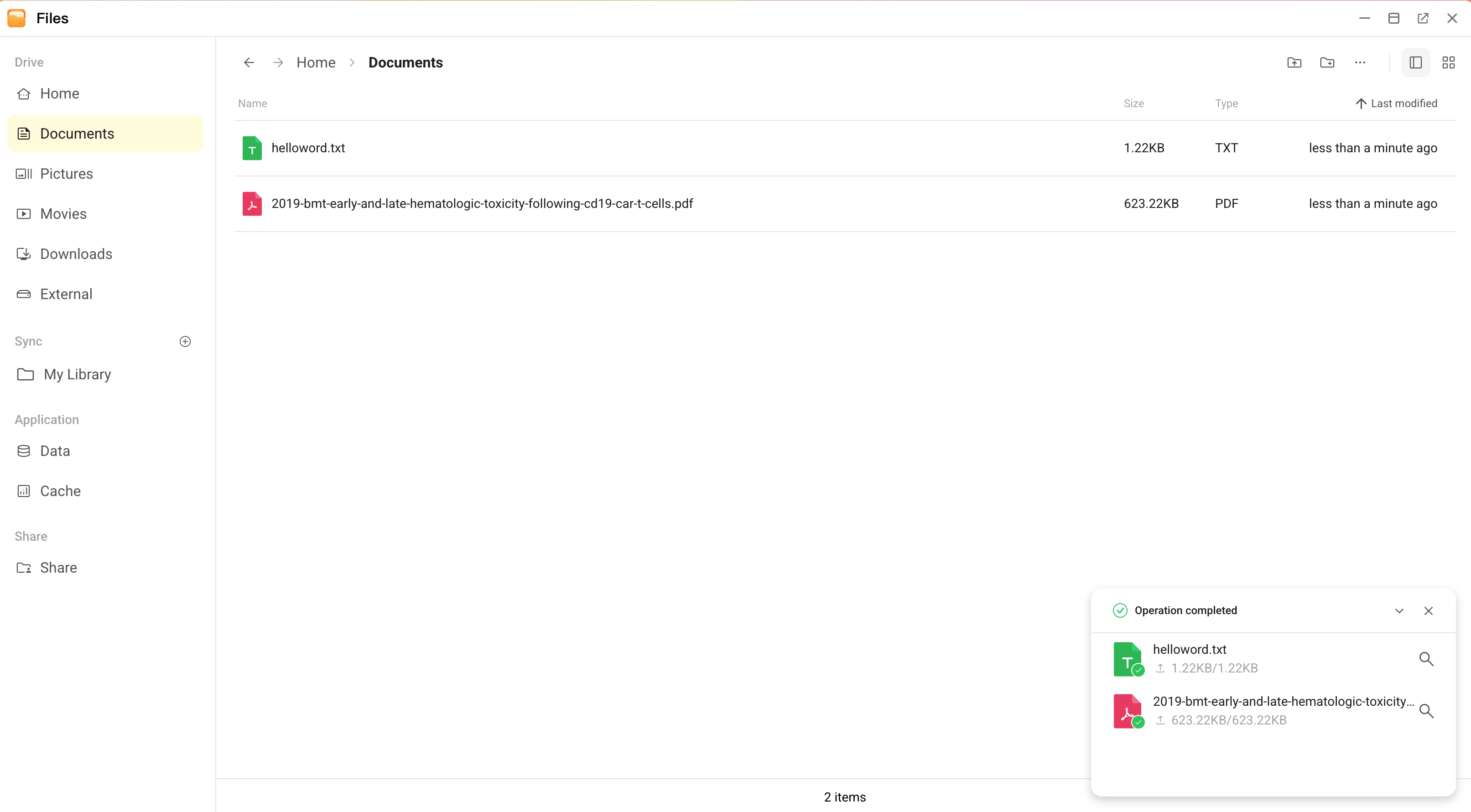Image resolution: width=1471 pixels, height=812 pixels.
Task: Create a new folder from the toolbar
Action: 1328,63
